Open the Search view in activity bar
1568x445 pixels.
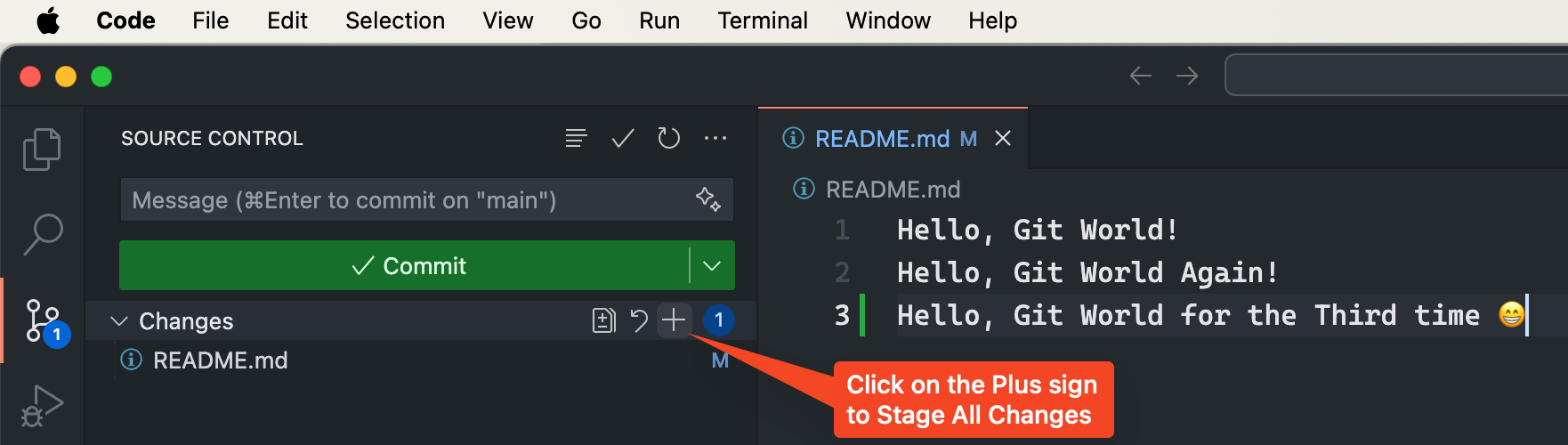click(x=42, y=234)
